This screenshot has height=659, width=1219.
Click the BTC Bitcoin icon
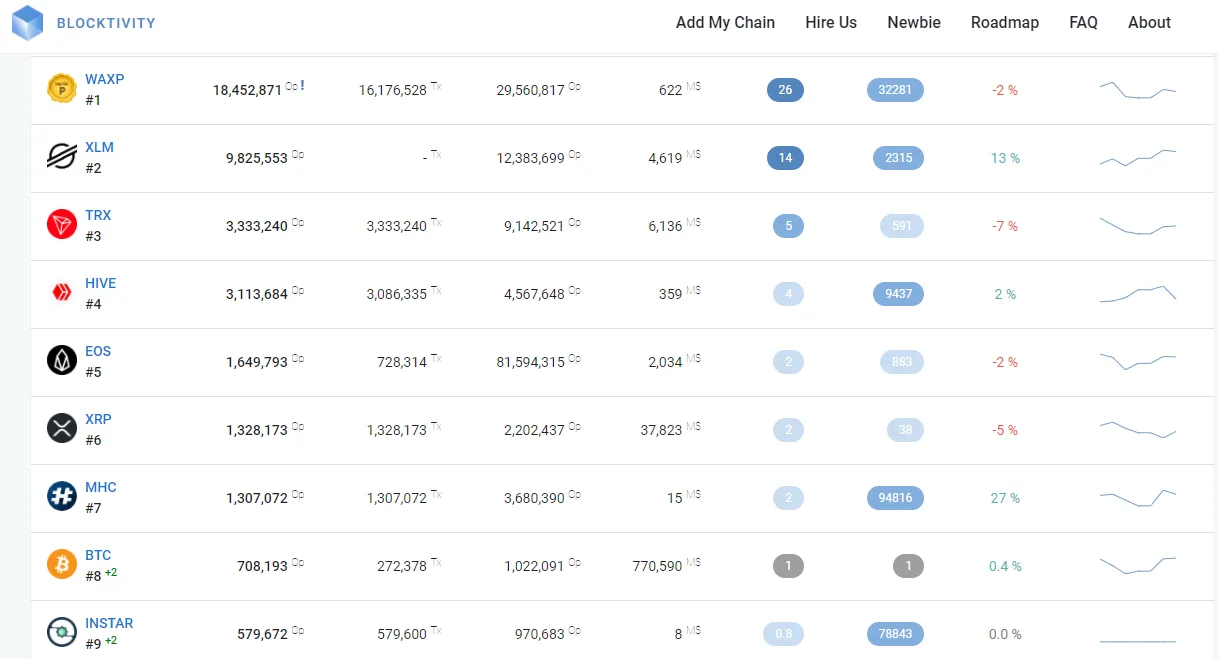62,565
